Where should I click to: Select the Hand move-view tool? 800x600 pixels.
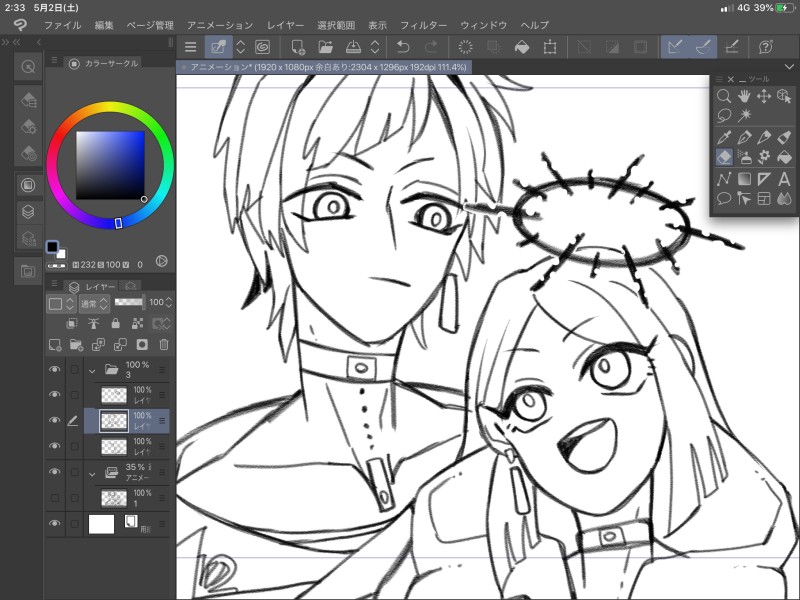point(744,96)
